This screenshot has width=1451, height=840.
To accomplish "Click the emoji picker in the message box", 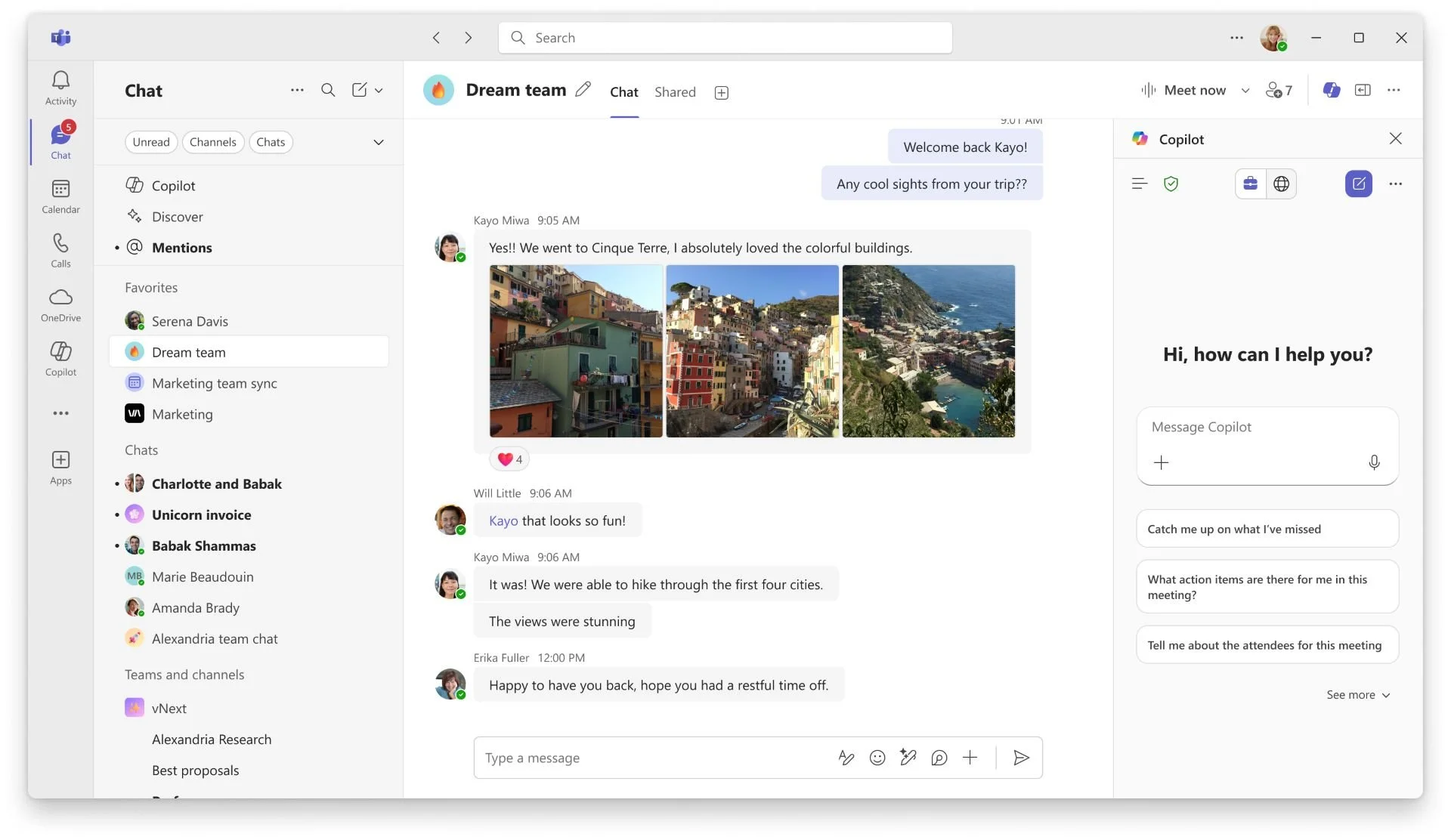I will (877, 758).
